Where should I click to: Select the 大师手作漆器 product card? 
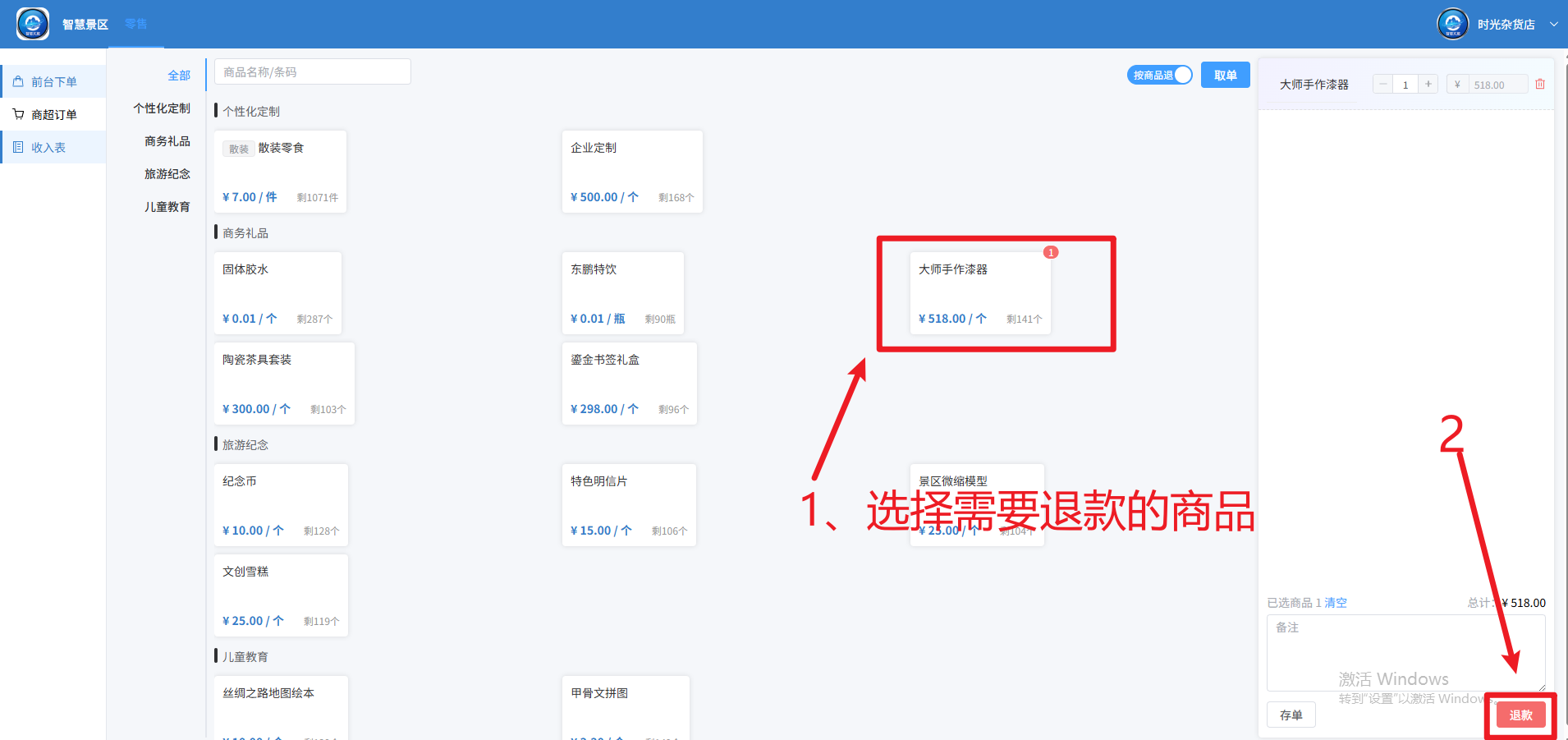tap(980, 293)
